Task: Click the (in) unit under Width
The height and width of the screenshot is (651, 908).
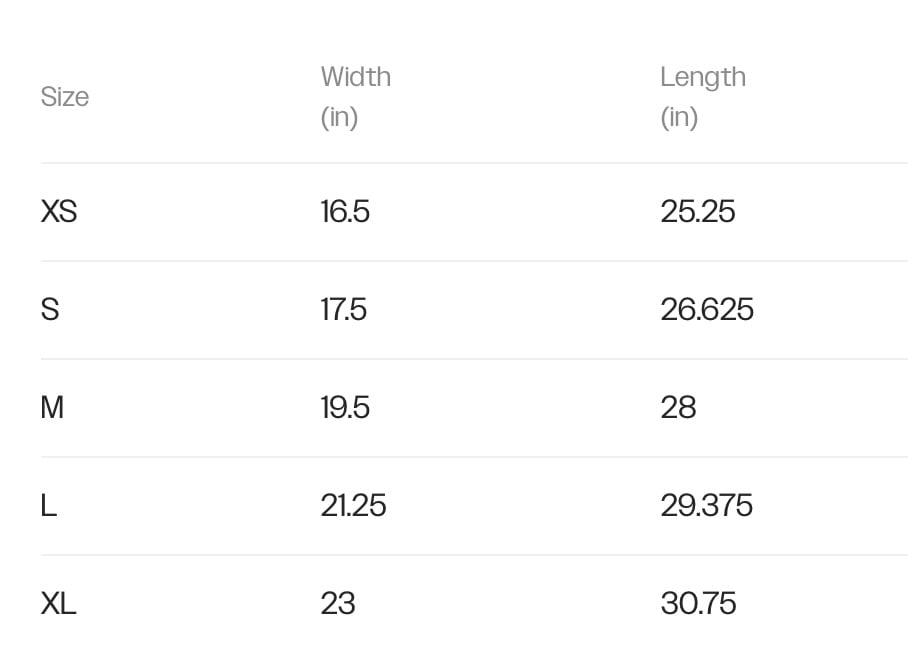Action: click(339, 117)
